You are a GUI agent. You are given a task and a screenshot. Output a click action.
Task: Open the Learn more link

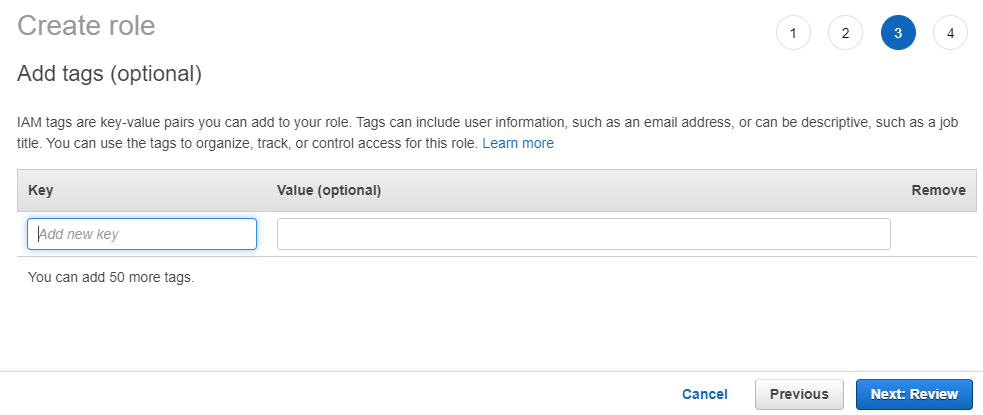(518, 144)
